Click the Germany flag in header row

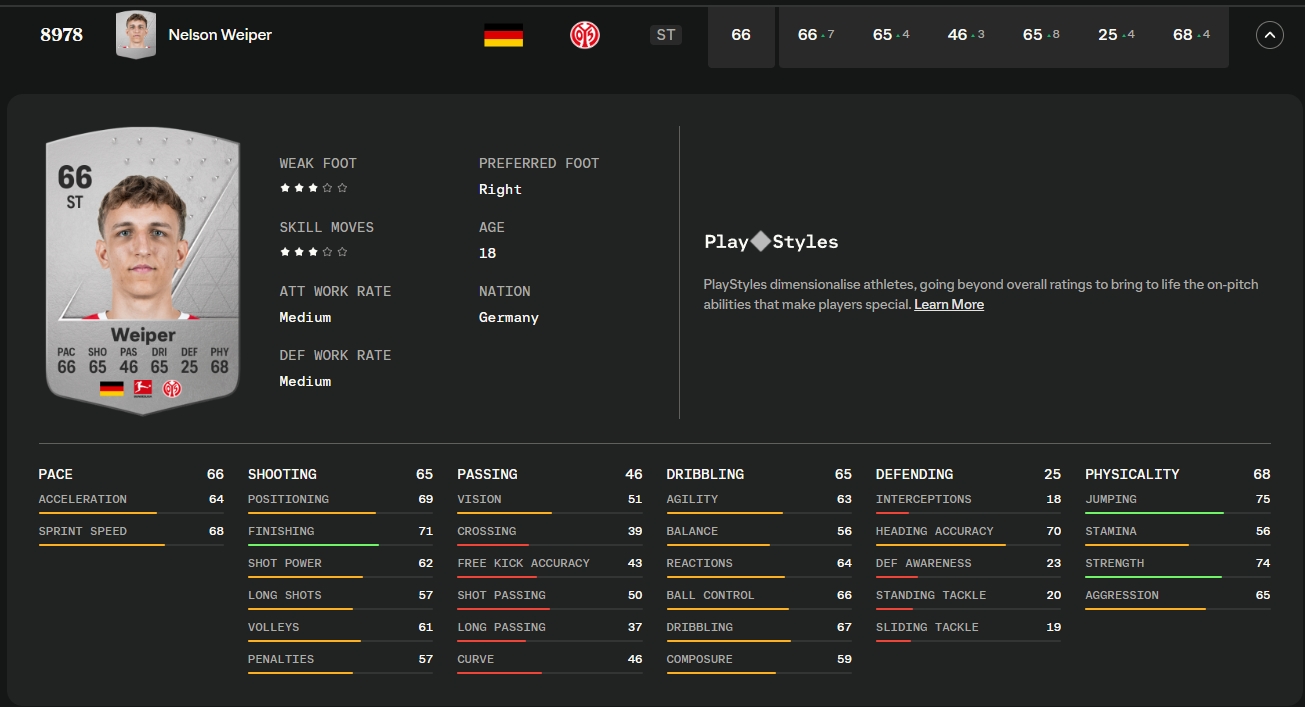pos(503,36)
